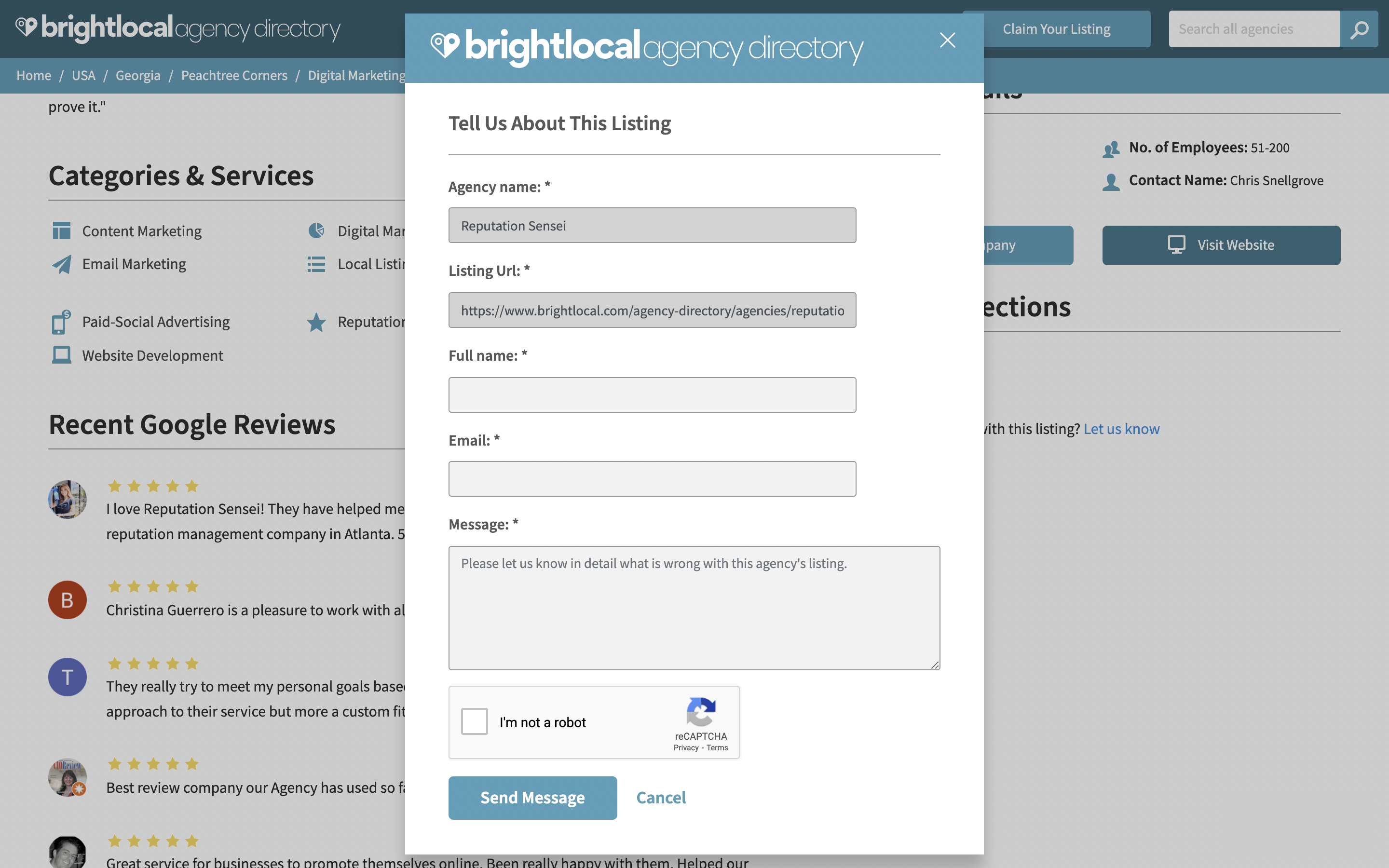The height and width of the screenshot is (868, 1389).
Task: Click the search magnifier icon
Action: (1359, 29)
